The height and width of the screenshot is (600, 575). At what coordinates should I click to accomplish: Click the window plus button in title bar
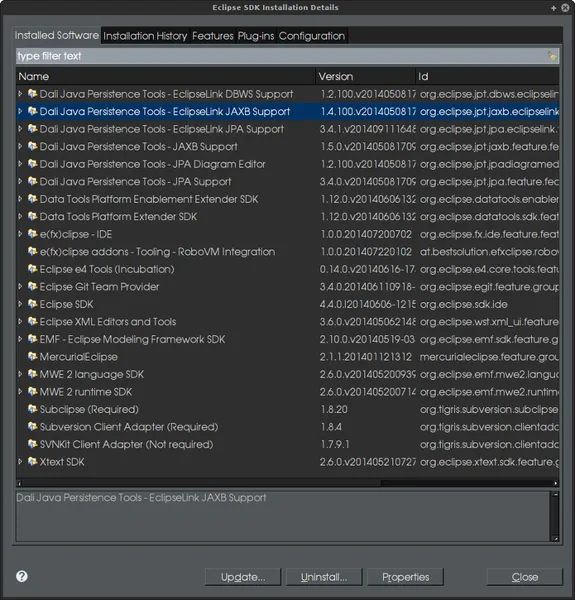[x=554, y=8]
